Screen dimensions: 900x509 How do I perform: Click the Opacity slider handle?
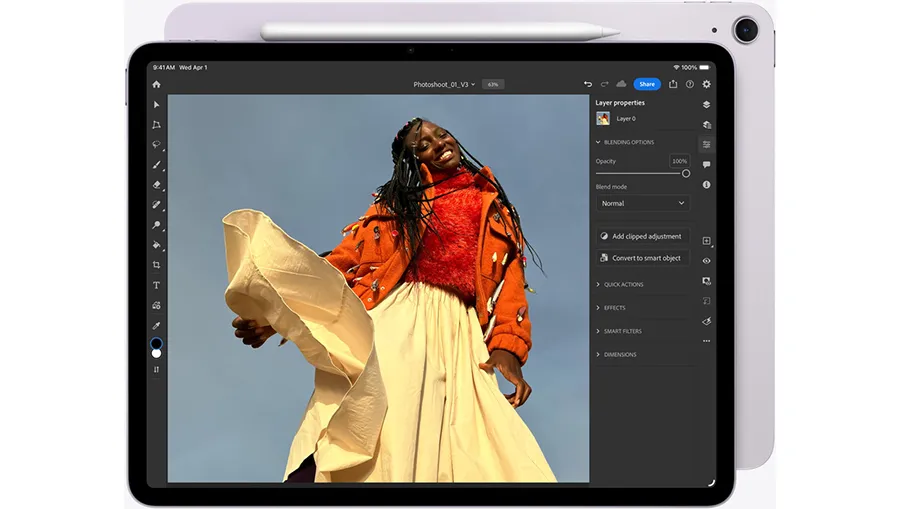(x=686, y=173)
